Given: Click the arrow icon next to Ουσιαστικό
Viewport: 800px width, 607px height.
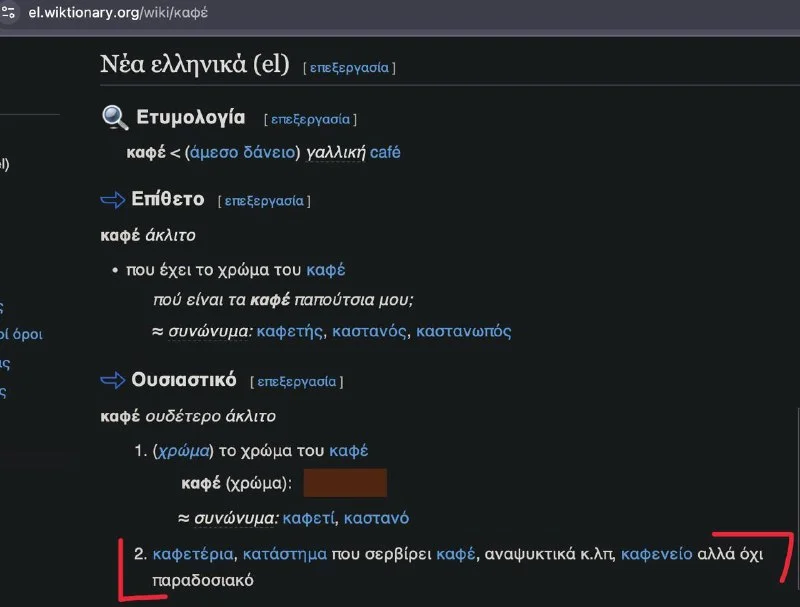Looking at the screenshot, I should (113, 381).
